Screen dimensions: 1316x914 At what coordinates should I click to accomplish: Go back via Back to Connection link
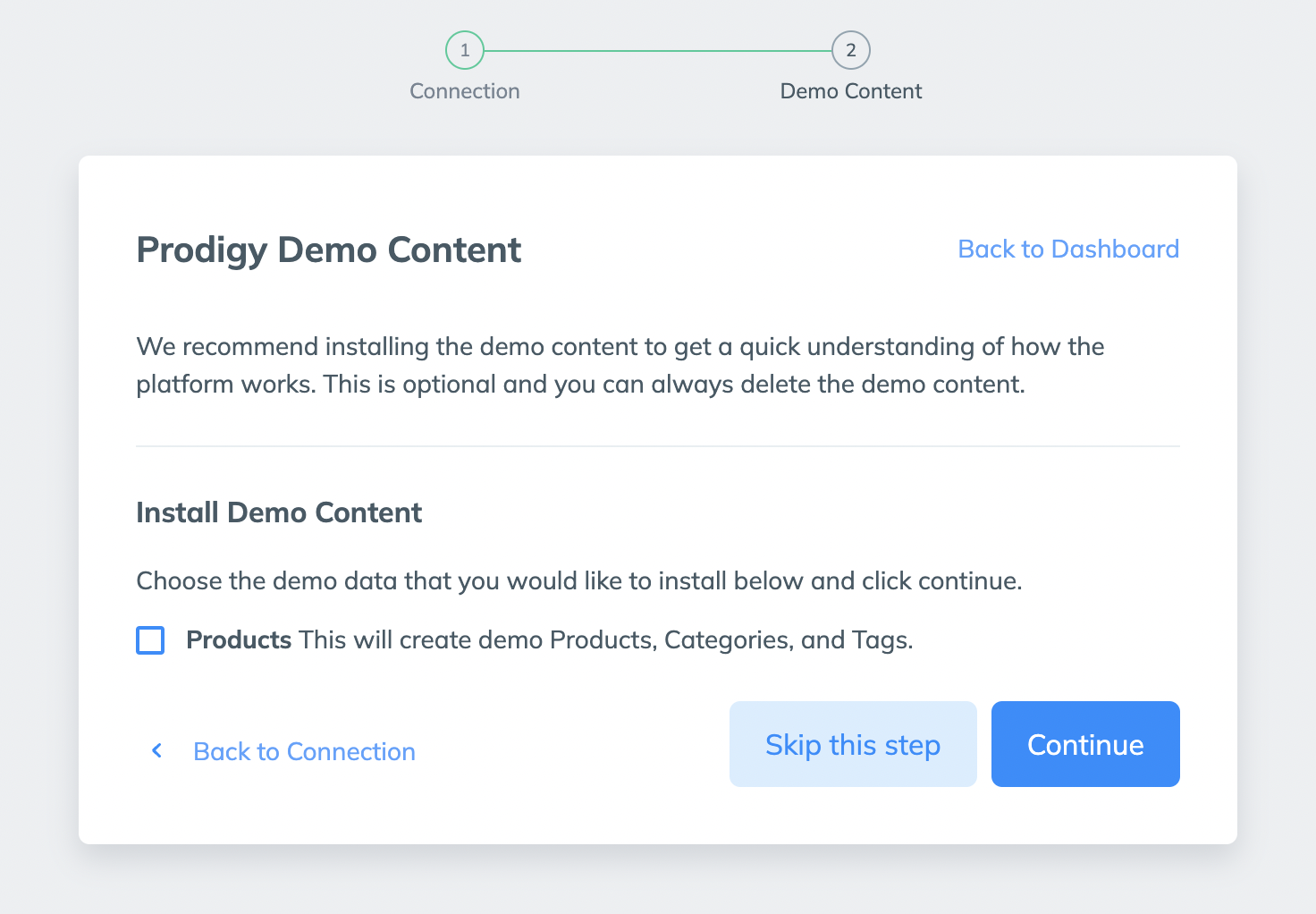point(304,751)
